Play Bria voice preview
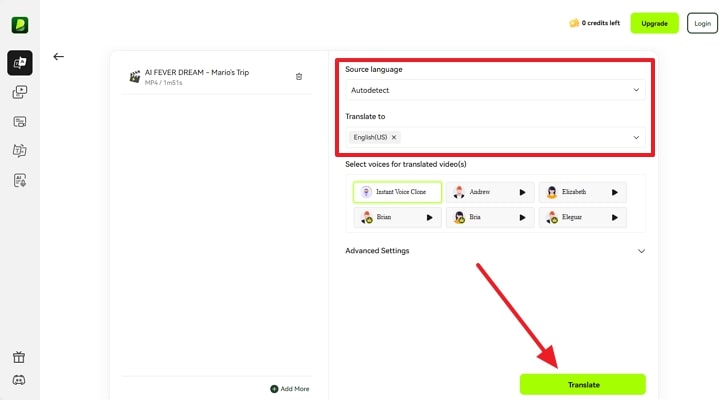 [x=522, y=217]
